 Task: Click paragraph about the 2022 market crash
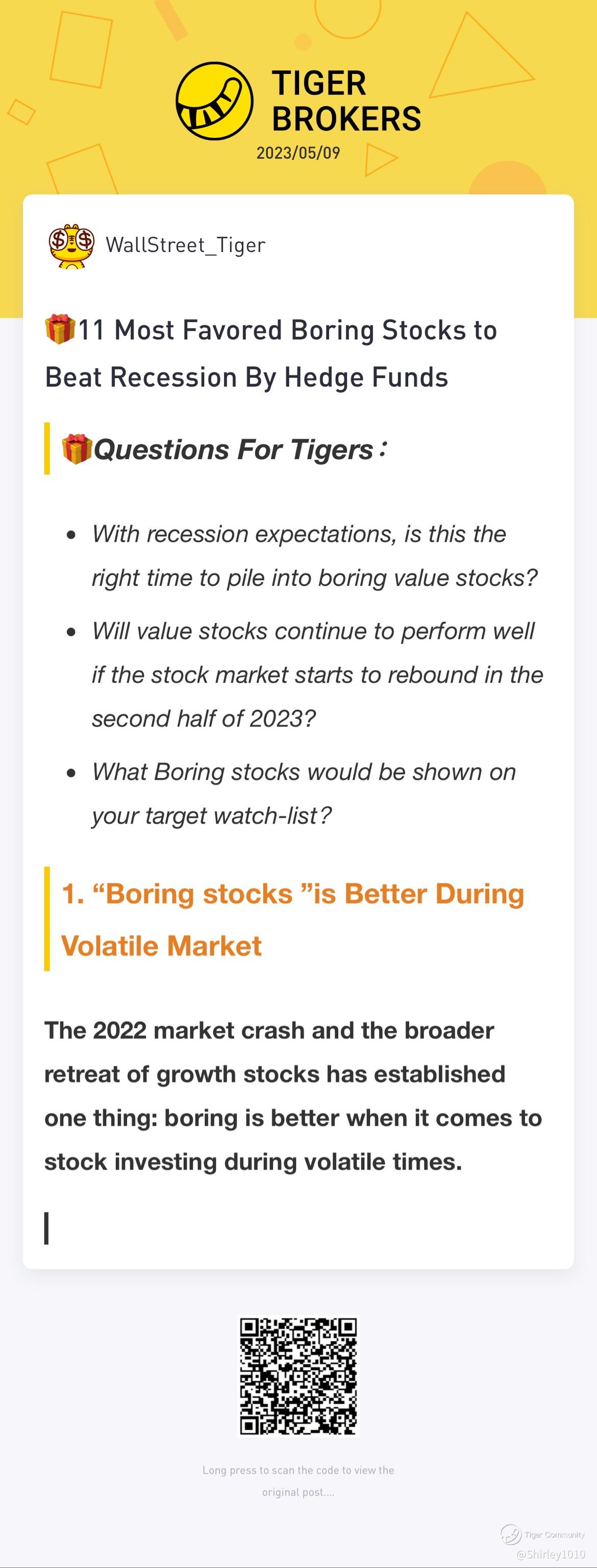(293, 1096)
